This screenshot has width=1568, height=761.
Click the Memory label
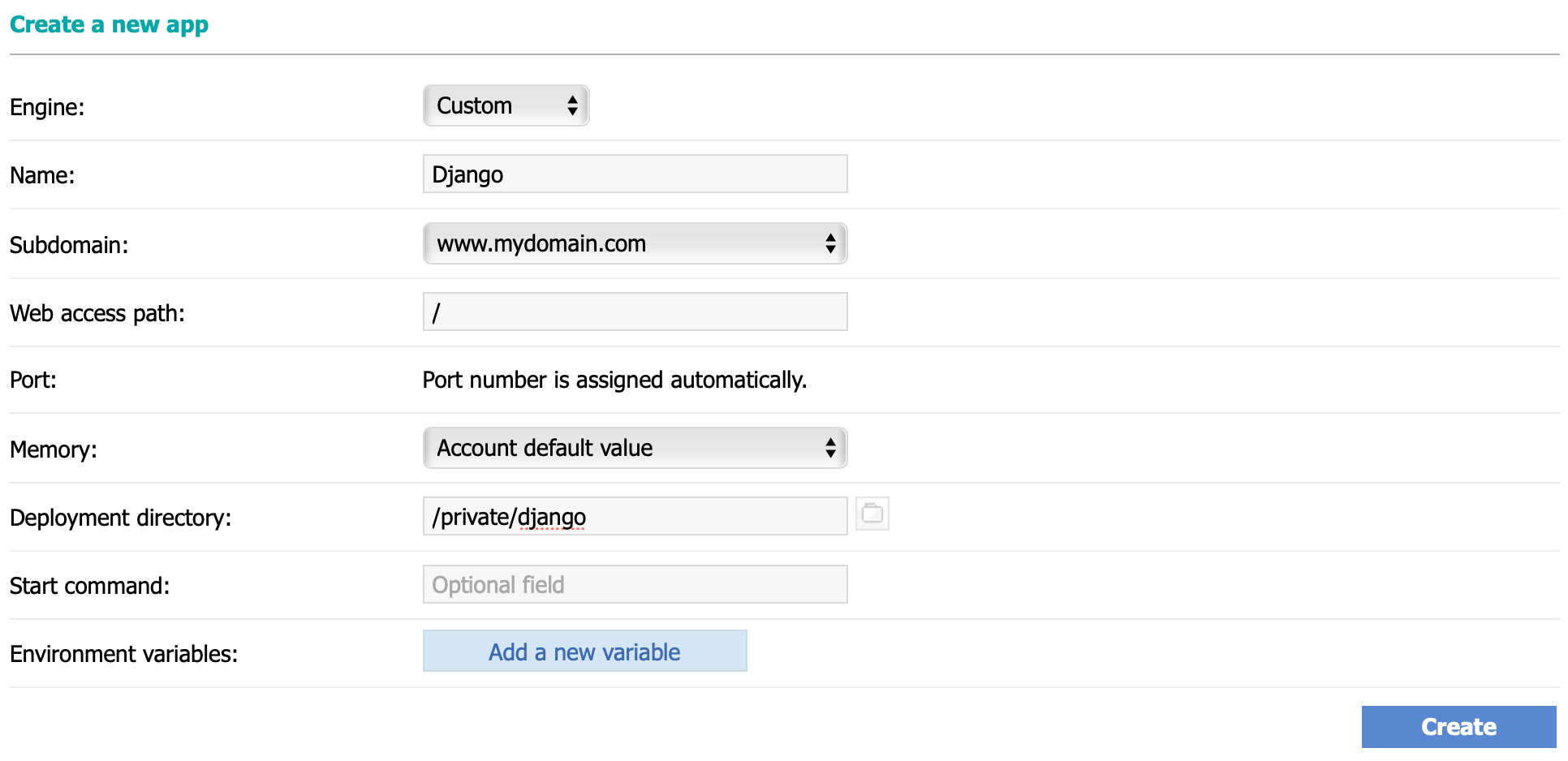(x=54, y=449)
